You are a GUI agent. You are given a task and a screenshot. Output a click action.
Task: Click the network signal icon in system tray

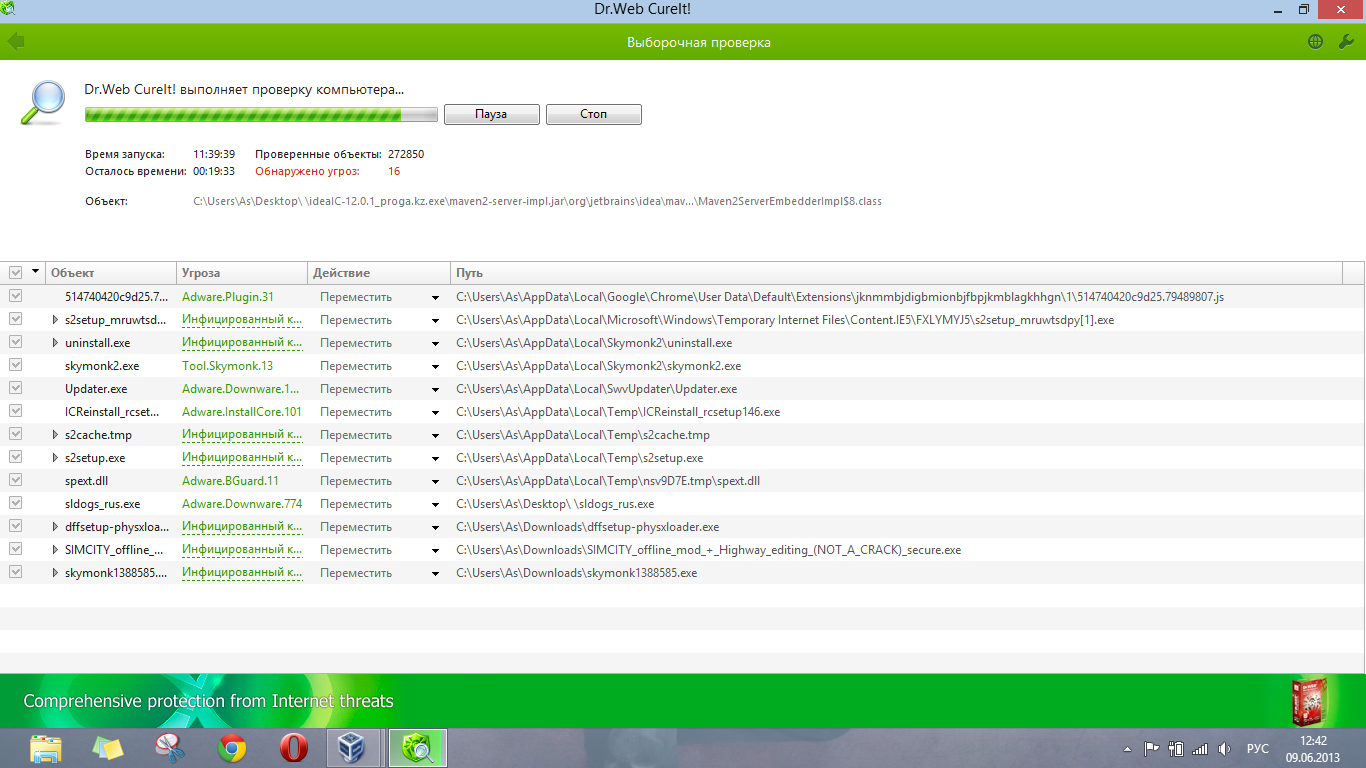[1201, 746]
